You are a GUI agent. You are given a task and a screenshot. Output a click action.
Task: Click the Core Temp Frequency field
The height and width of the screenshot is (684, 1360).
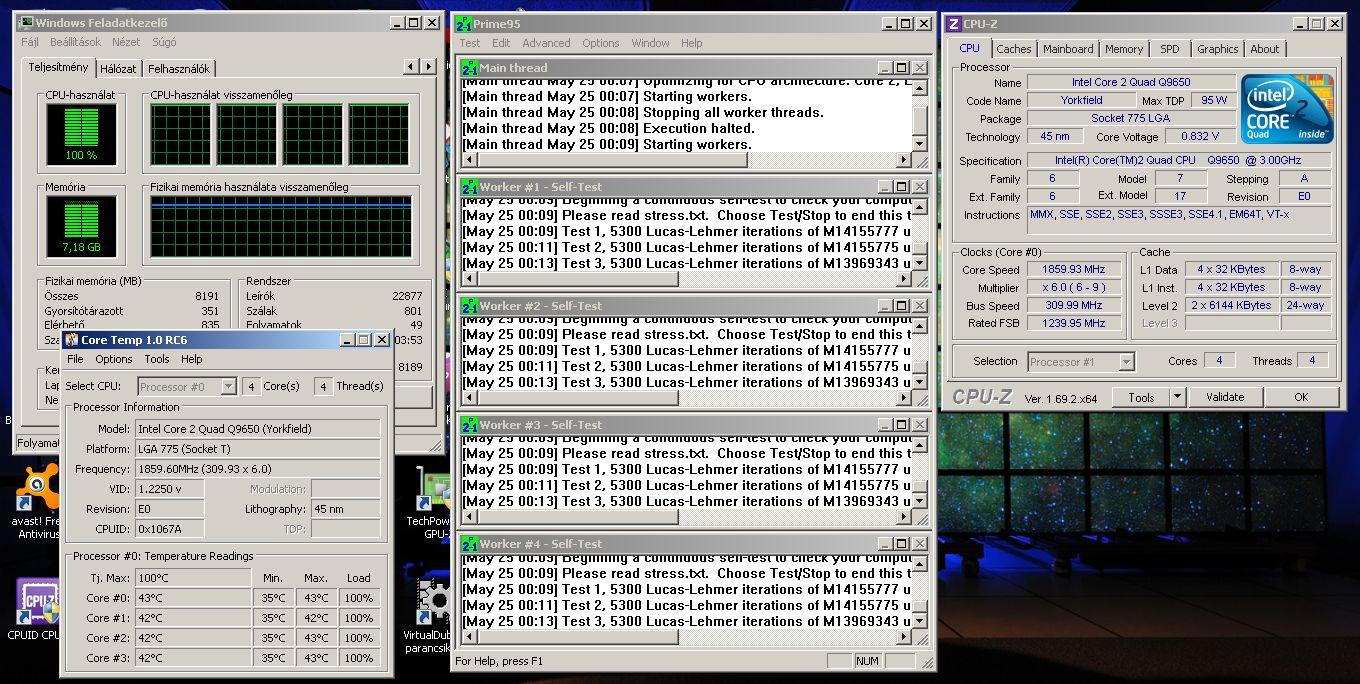point(257,469)
